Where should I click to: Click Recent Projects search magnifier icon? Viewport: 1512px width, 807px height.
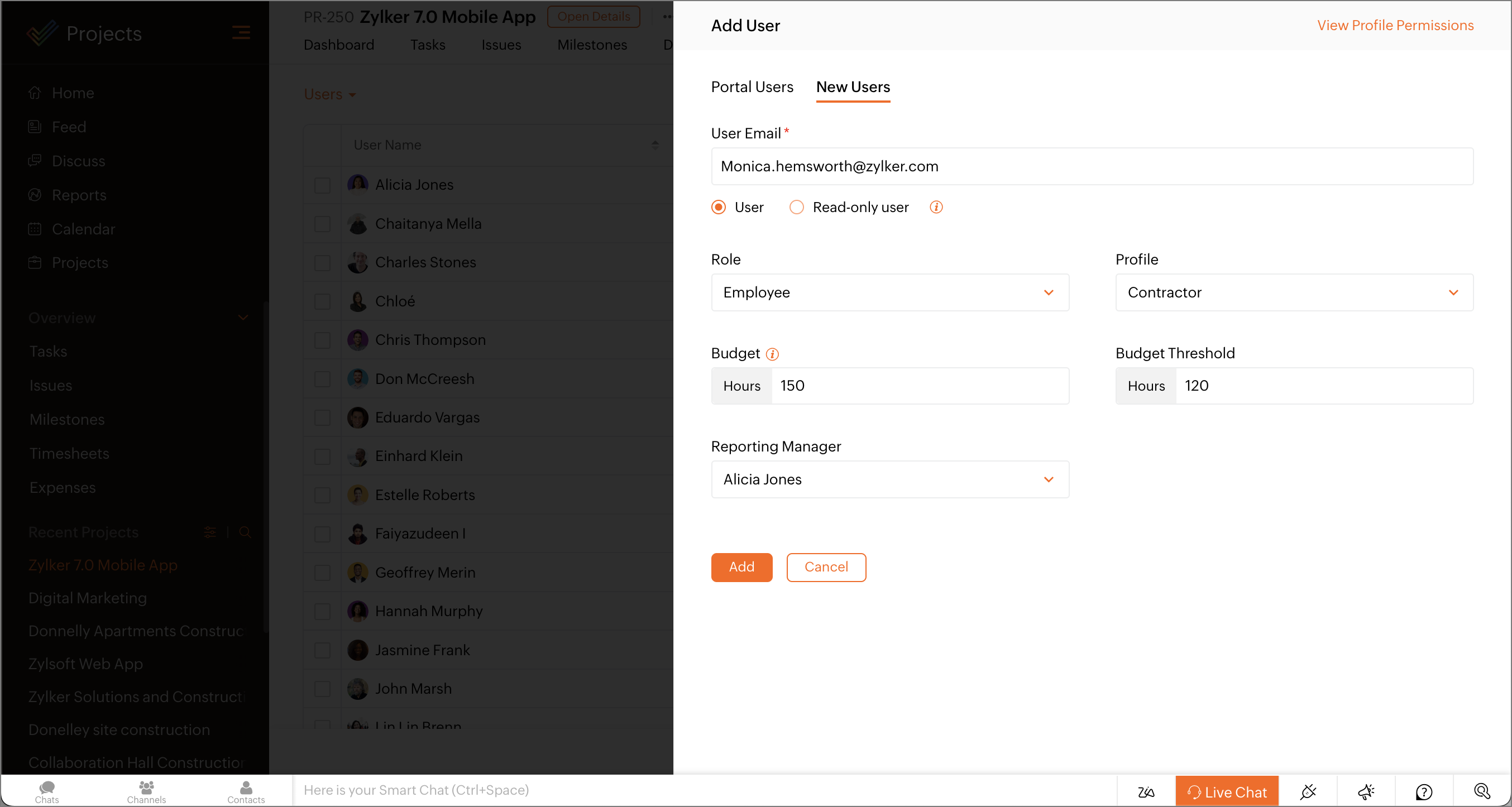pos(245,532)
